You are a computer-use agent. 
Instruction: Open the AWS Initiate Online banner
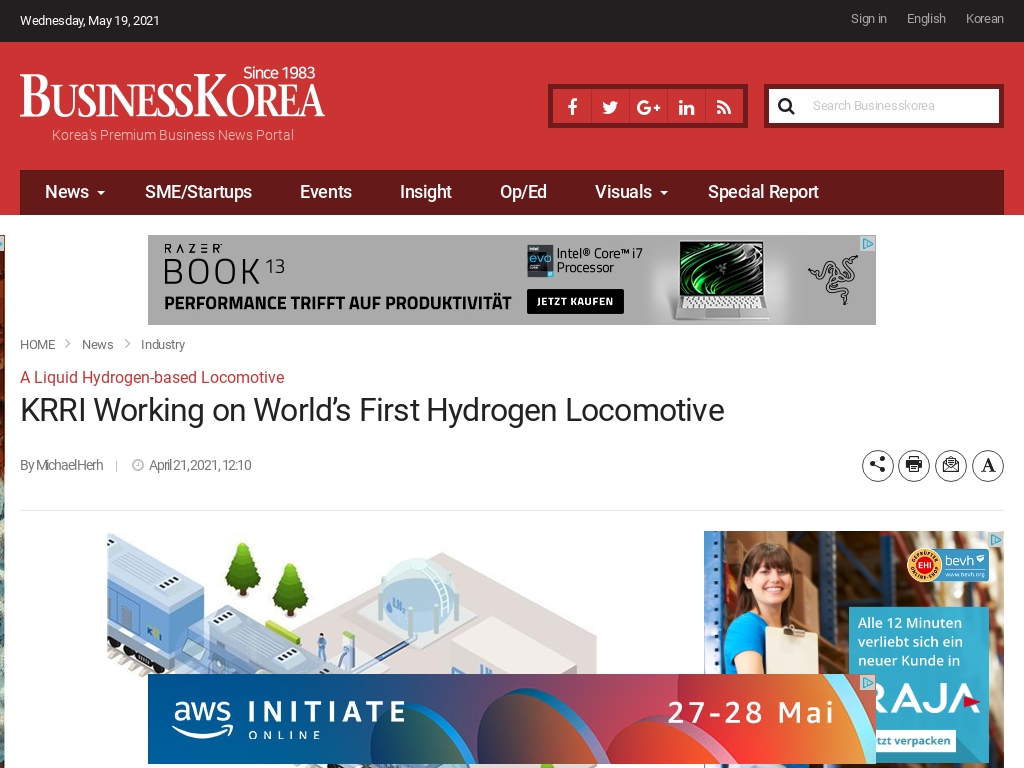pyautogui.click(x=511, y=718)
